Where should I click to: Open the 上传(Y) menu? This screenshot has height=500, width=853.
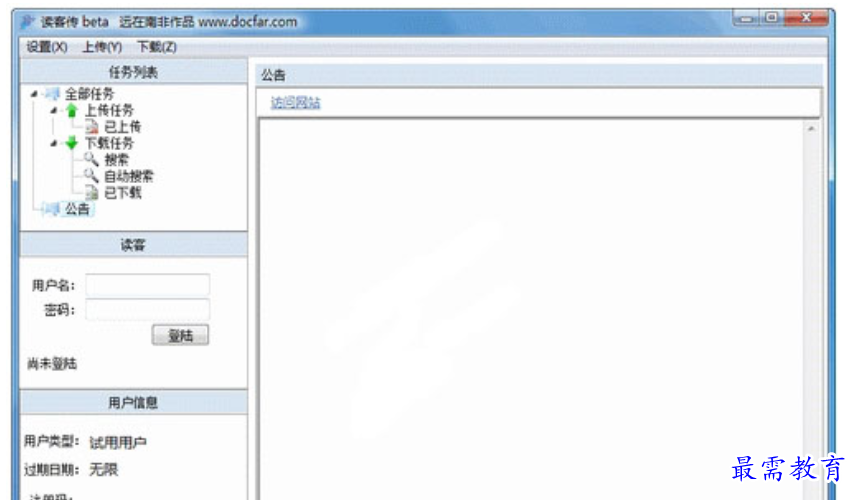pyautogui.click(x=102, y=47)
